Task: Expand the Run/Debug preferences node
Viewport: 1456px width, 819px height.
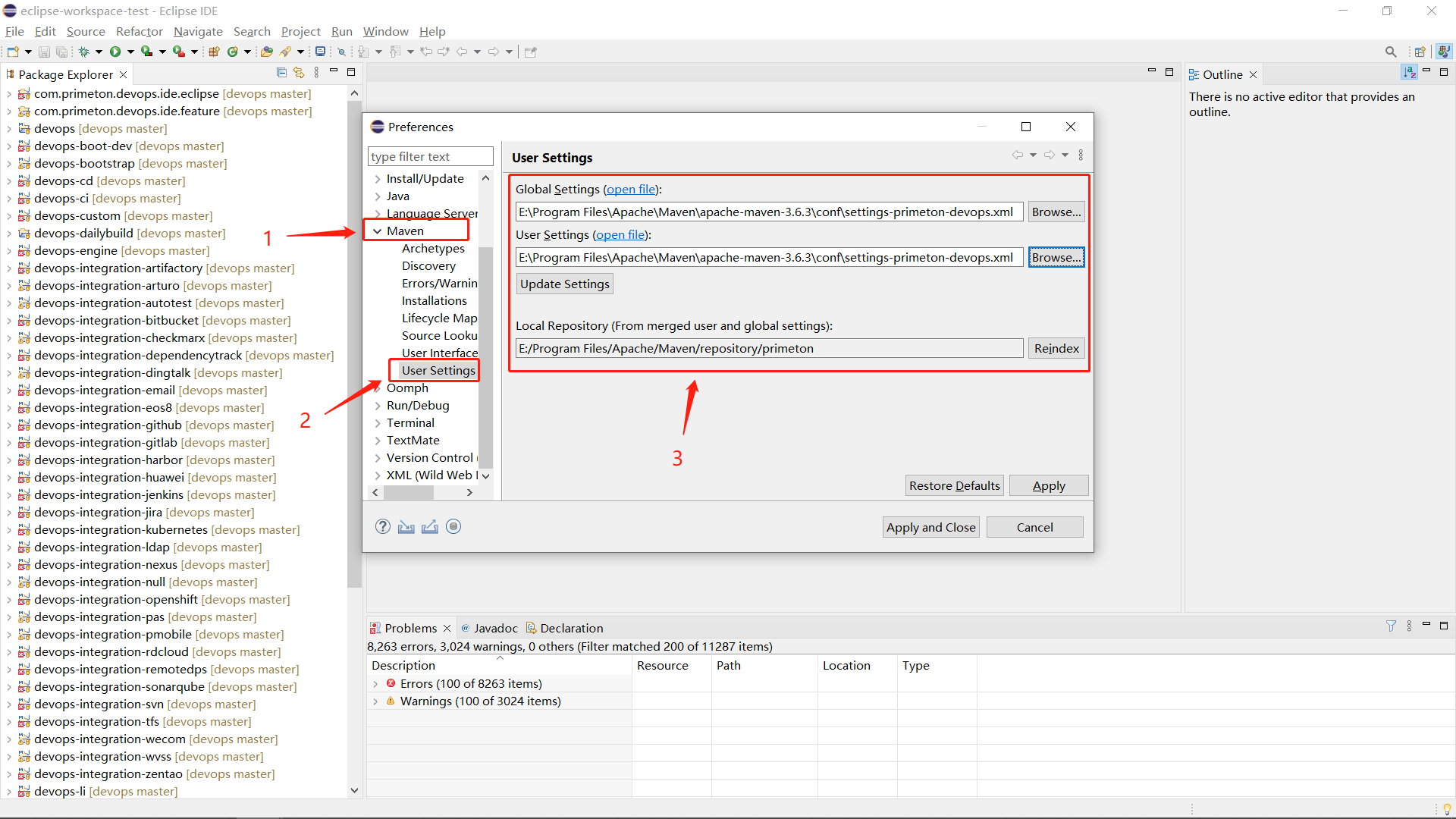Action: [x=377, y=406]
